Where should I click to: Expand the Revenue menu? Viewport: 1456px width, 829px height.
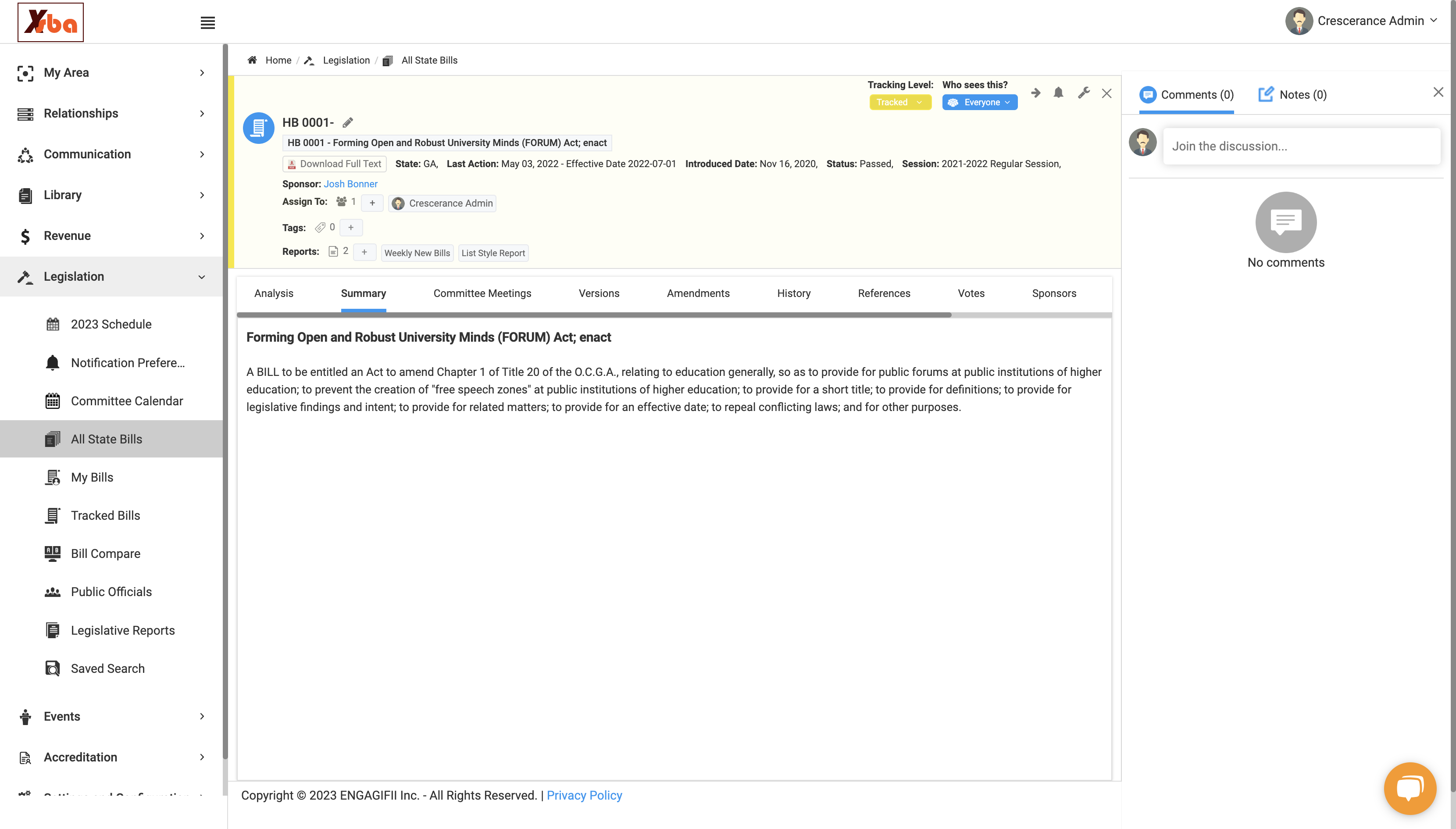click(111, 236)
